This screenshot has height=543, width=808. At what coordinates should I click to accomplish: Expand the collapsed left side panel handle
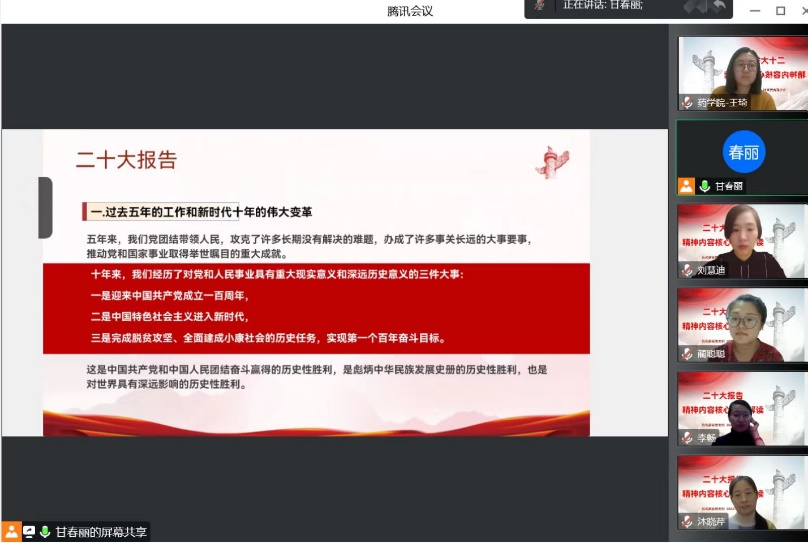click(45, 207)
